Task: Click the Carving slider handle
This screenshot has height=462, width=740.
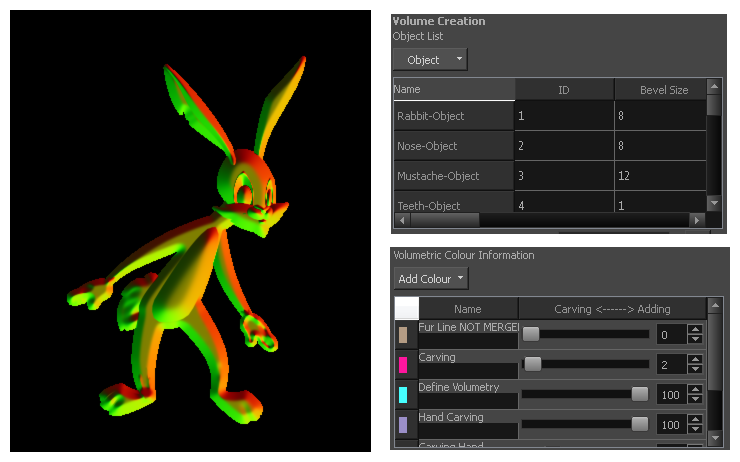Action: (x=533, y=364)
